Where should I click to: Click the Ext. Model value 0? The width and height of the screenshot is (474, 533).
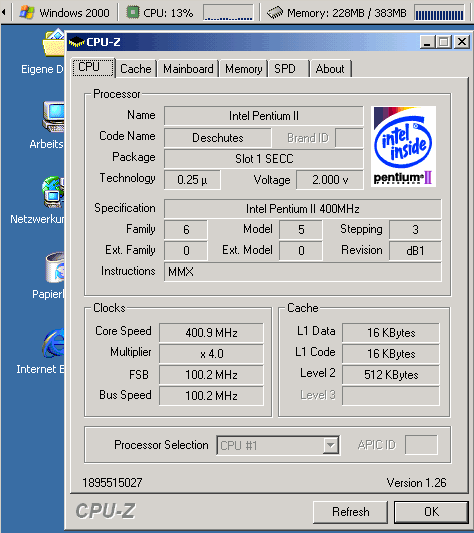(301, 251)
